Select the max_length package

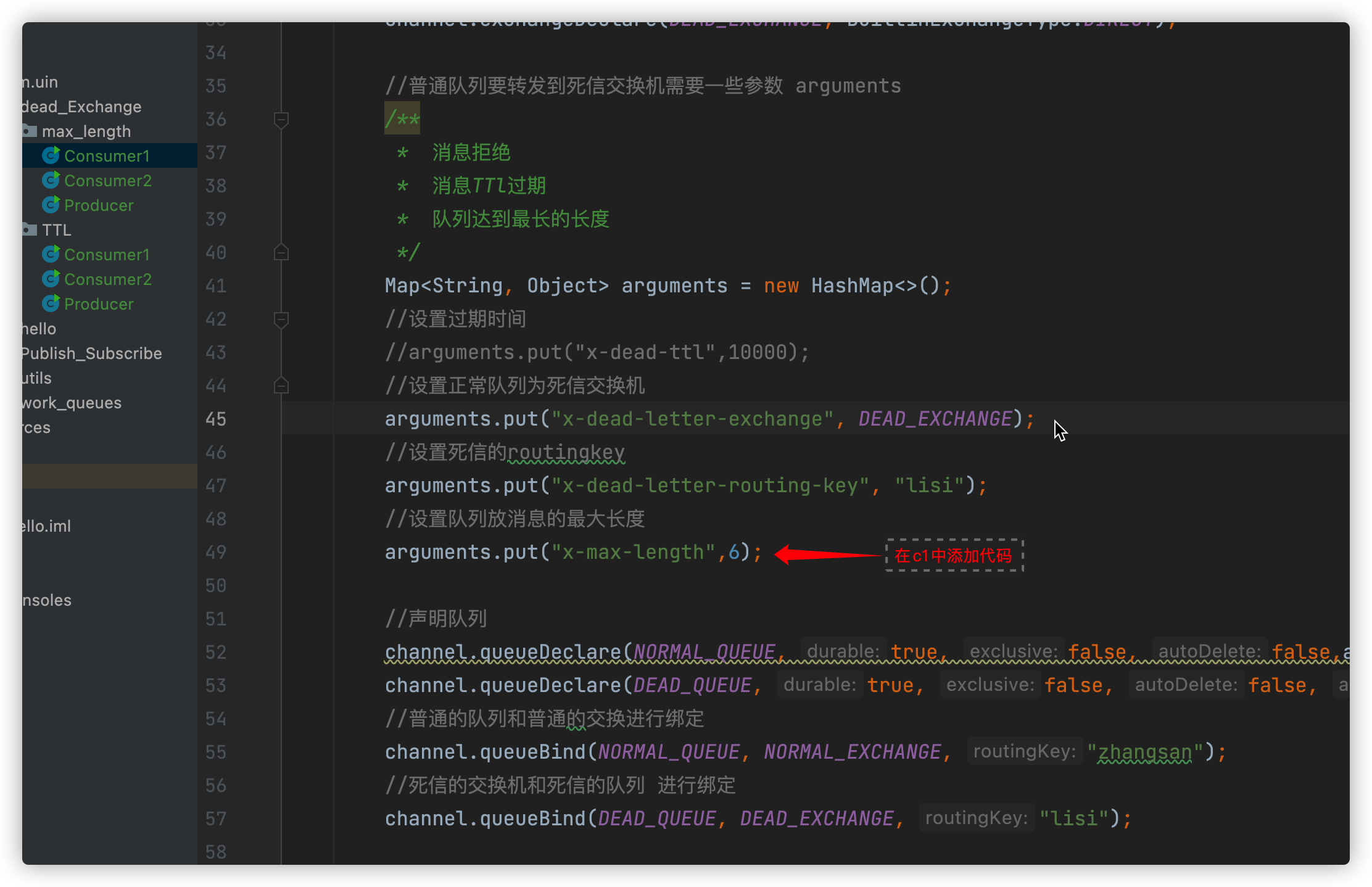[x=86, y=131]
